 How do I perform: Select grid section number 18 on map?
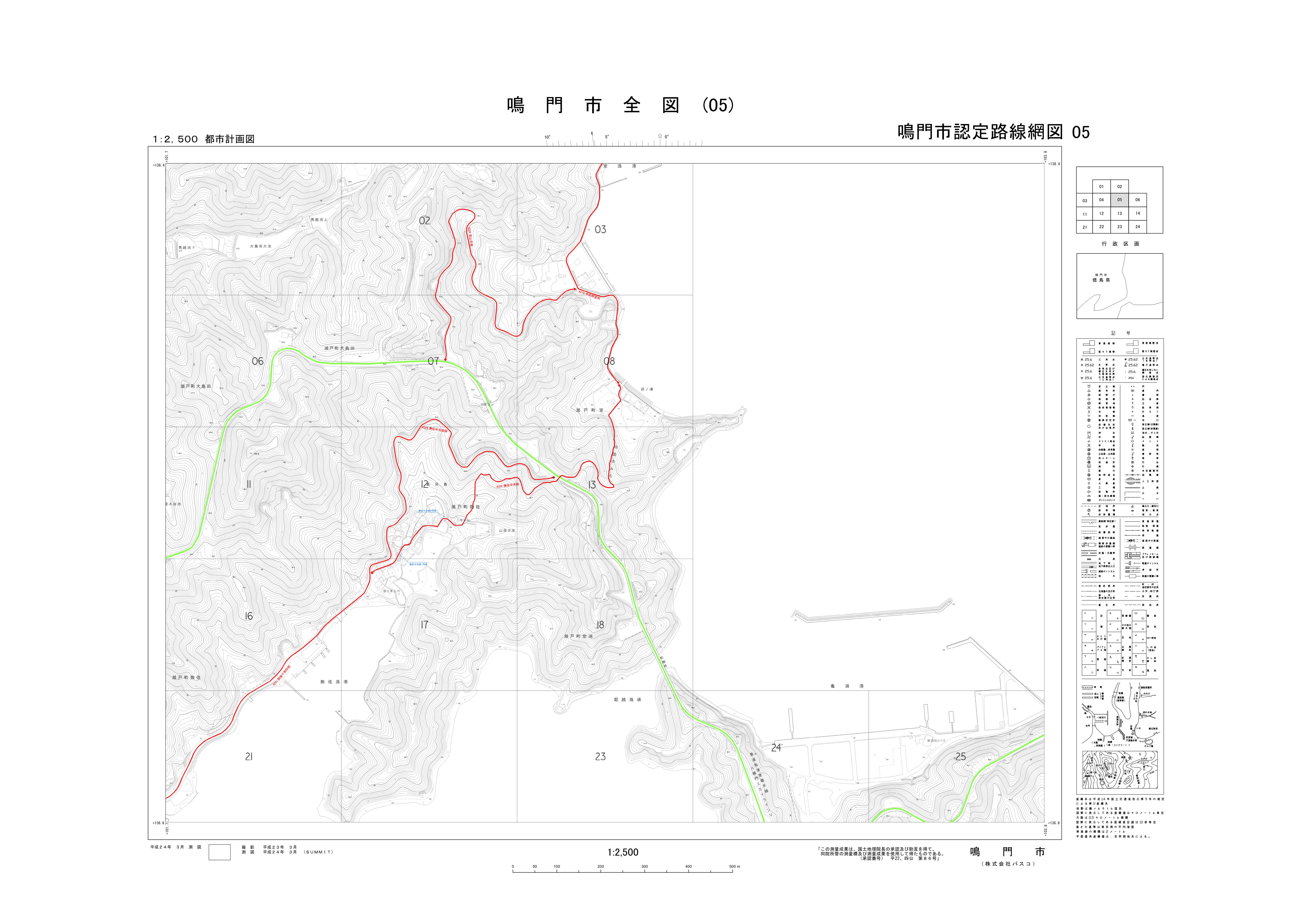coord(600,625)
